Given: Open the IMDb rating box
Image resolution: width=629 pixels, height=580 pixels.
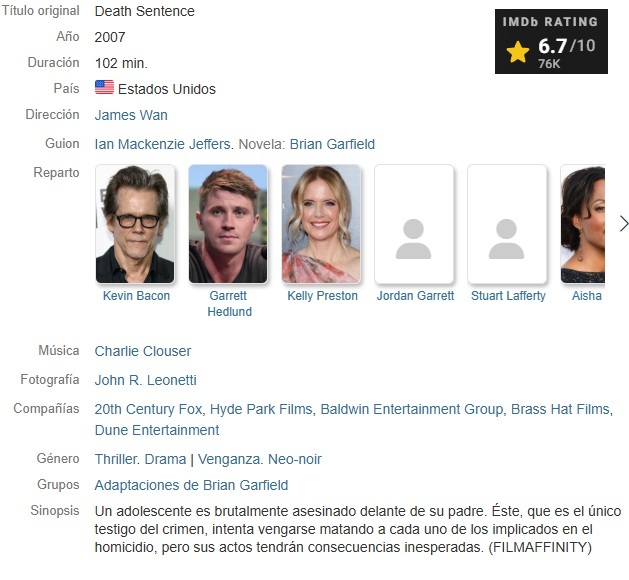Looking at the screenshot, I should (x=551, y=41).
